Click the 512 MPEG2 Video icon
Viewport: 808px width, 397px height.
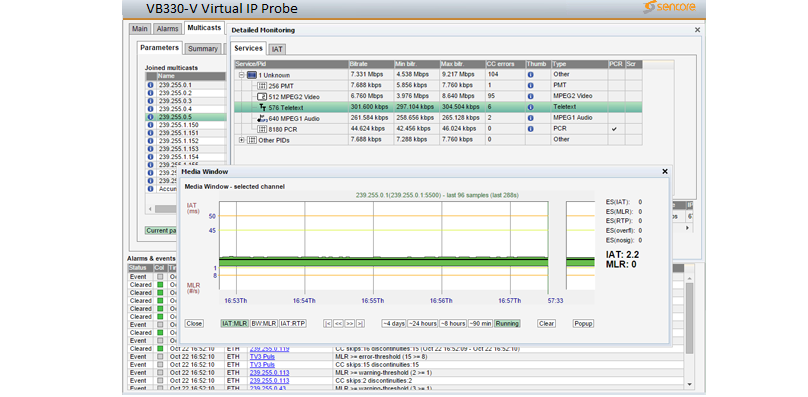262,96
